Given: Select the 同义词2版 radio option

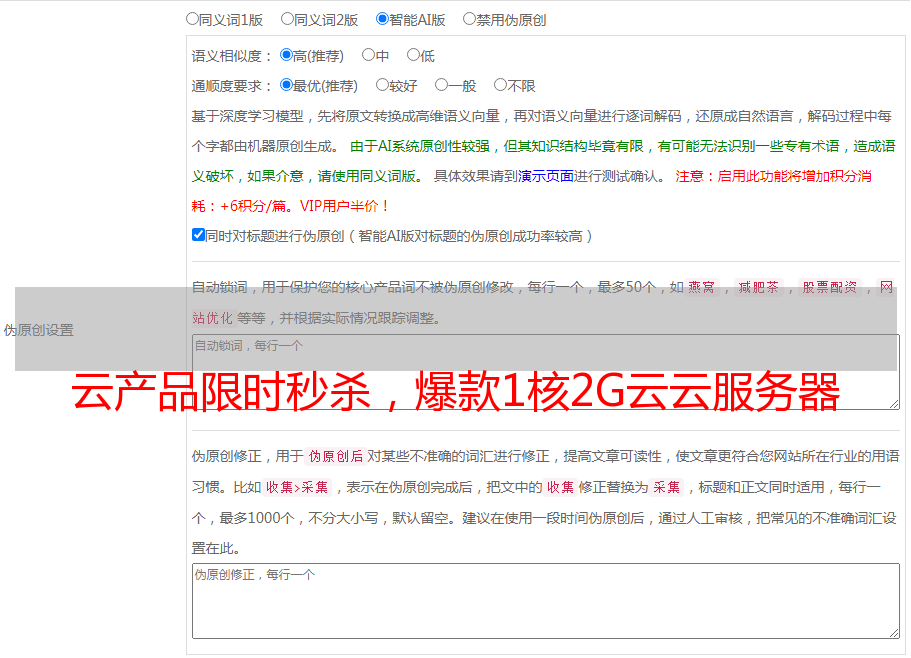Looking at the screenshot, I should coord(287,19).
